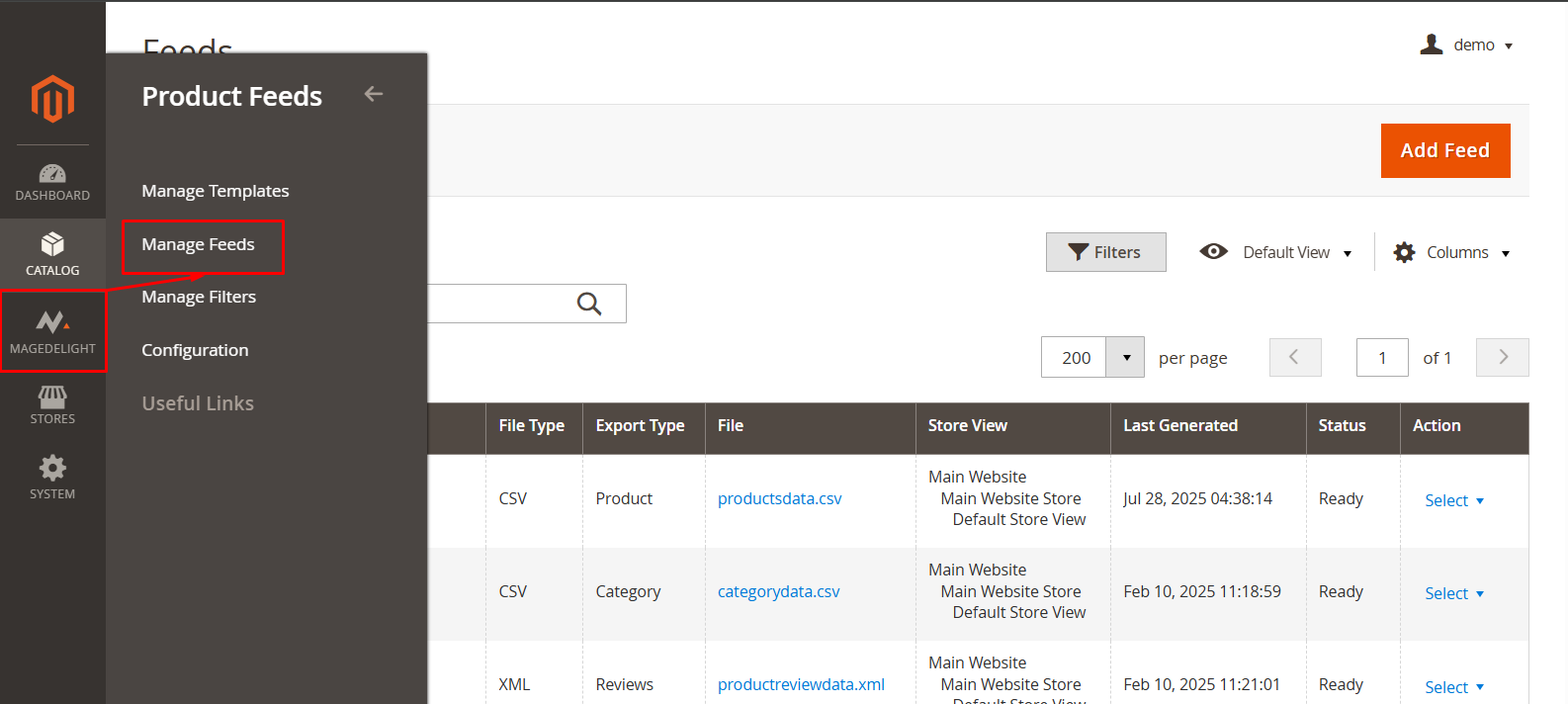Click Ready status in productsdata.csv row
The image size is (1568, 704).
(1341, 498)
